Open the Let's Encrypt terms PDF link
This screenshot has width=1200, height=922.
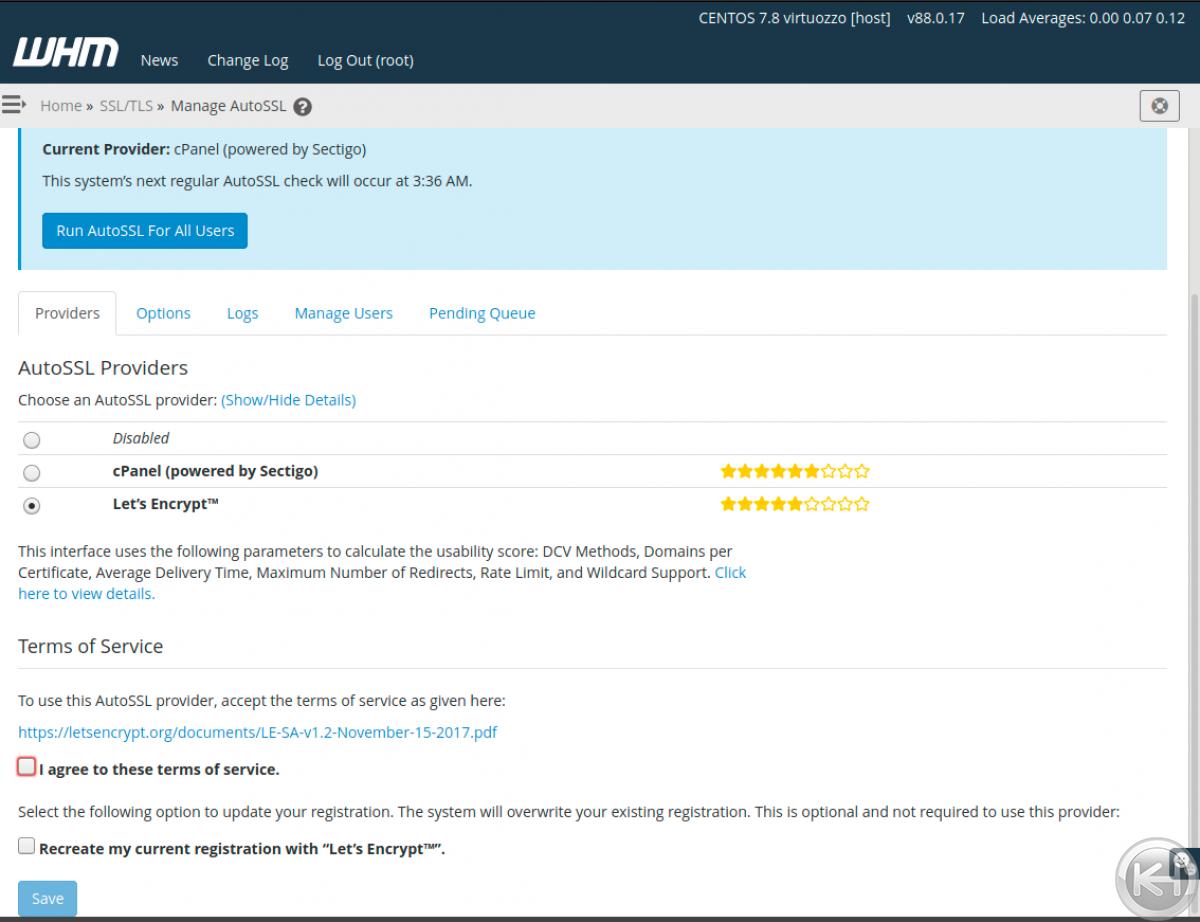point(257,732)
